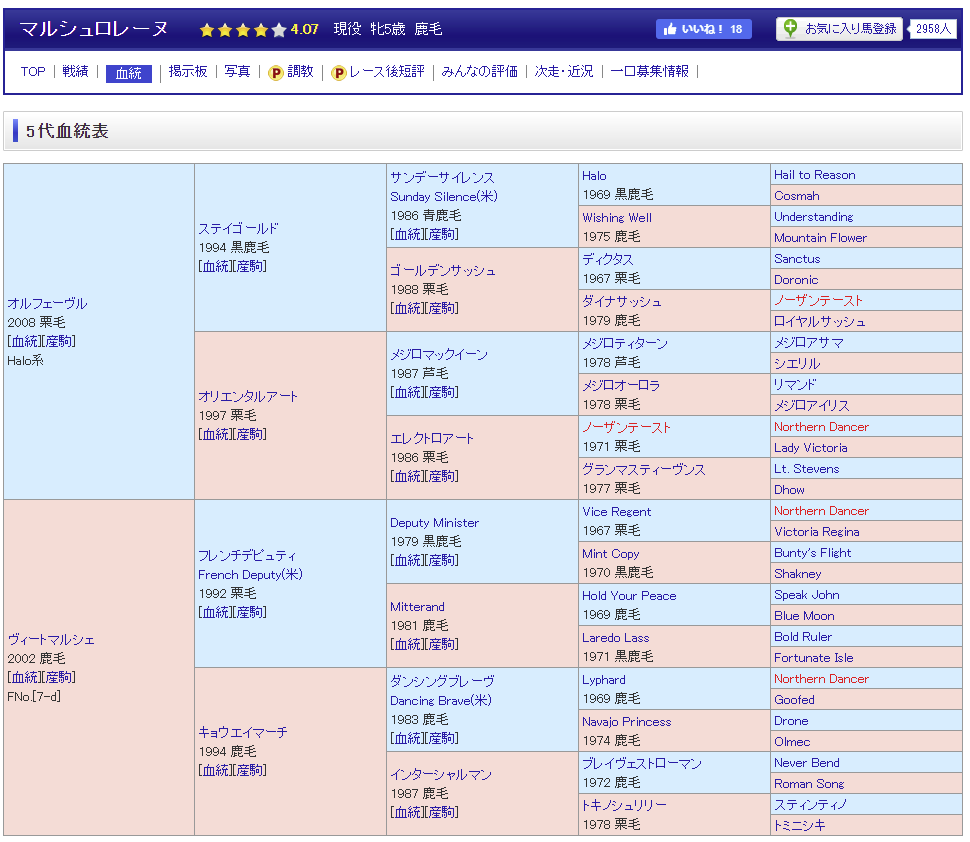Open the Mint Copy link
The width and height of the screenshot is (970, 842).
tap(611, 554)
